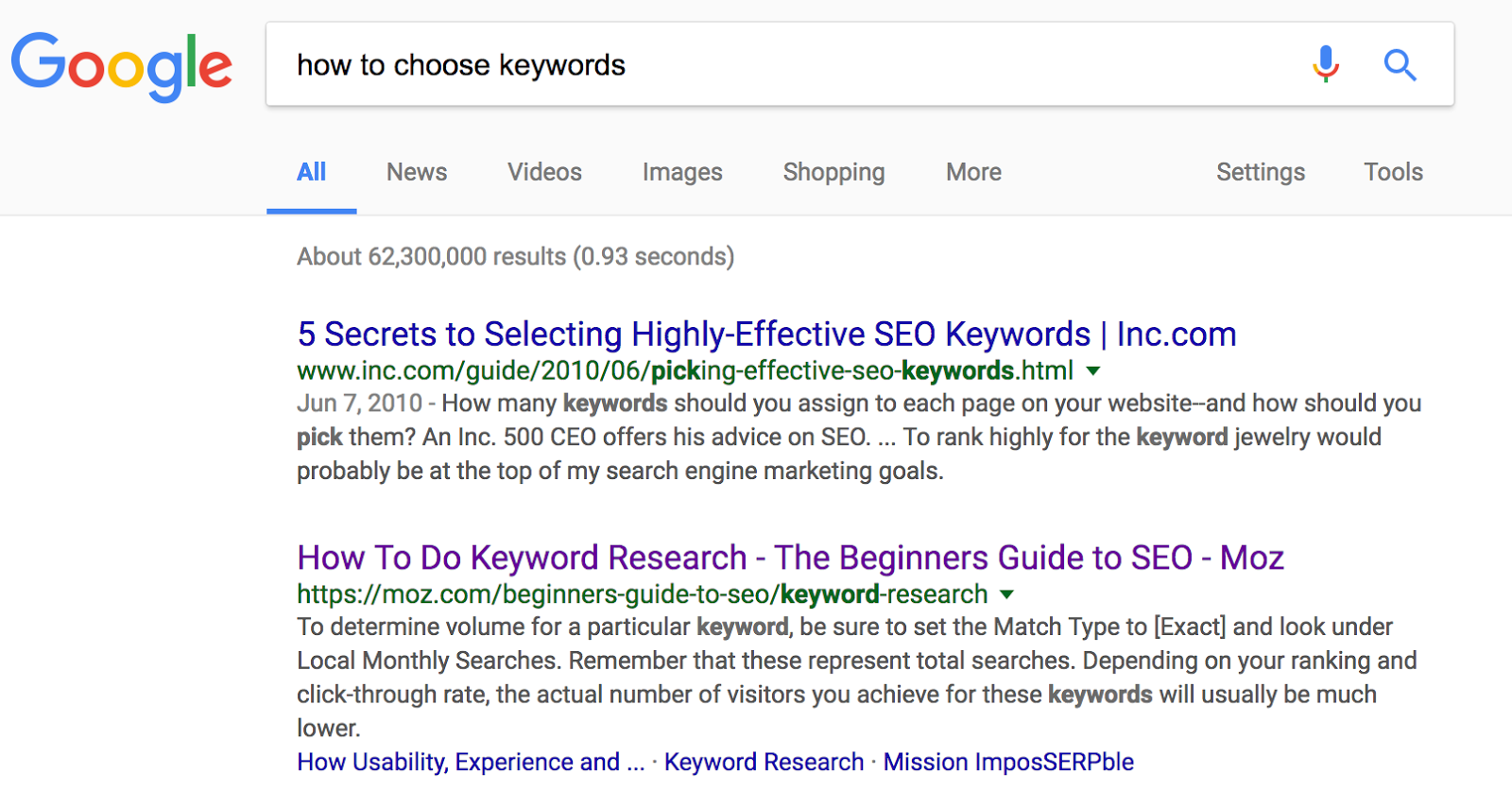Click the Google logo
This screenshot has height=808, width=1512.
coord(122,66)
